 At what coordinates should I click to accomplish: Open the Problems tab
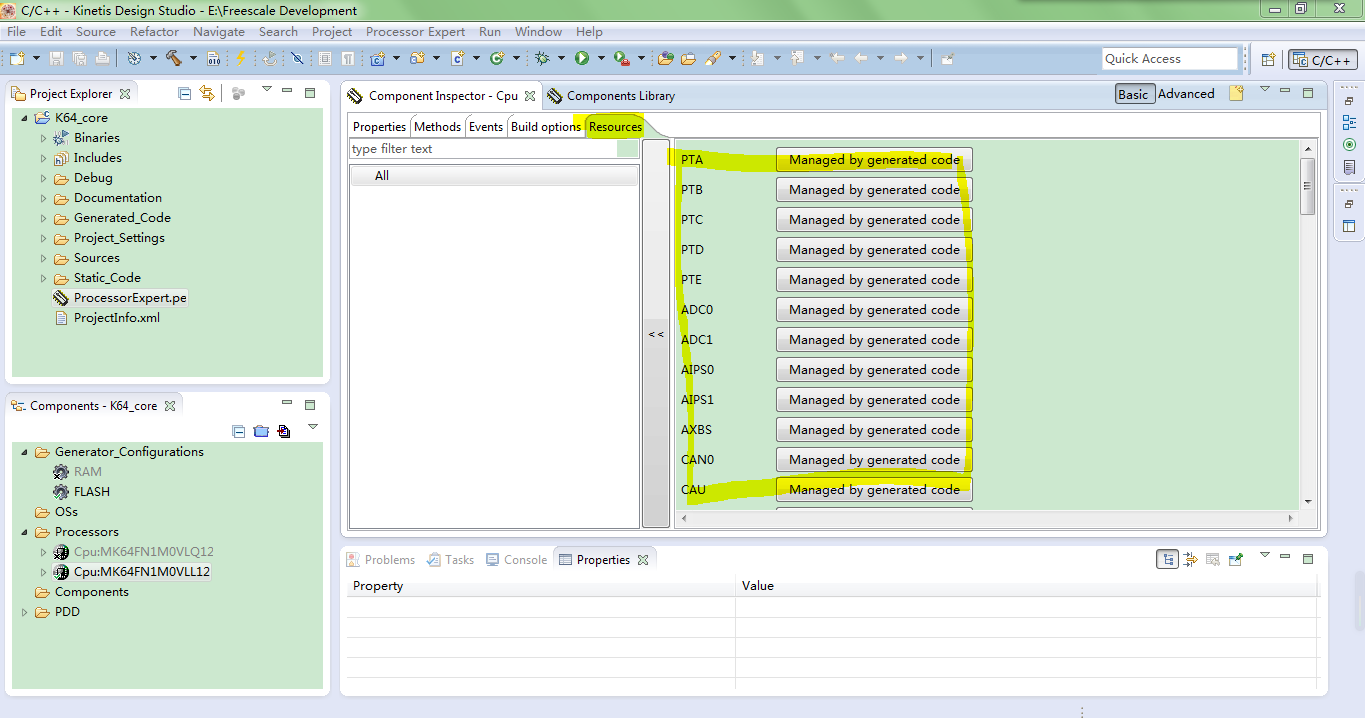[x=380, y=560]
